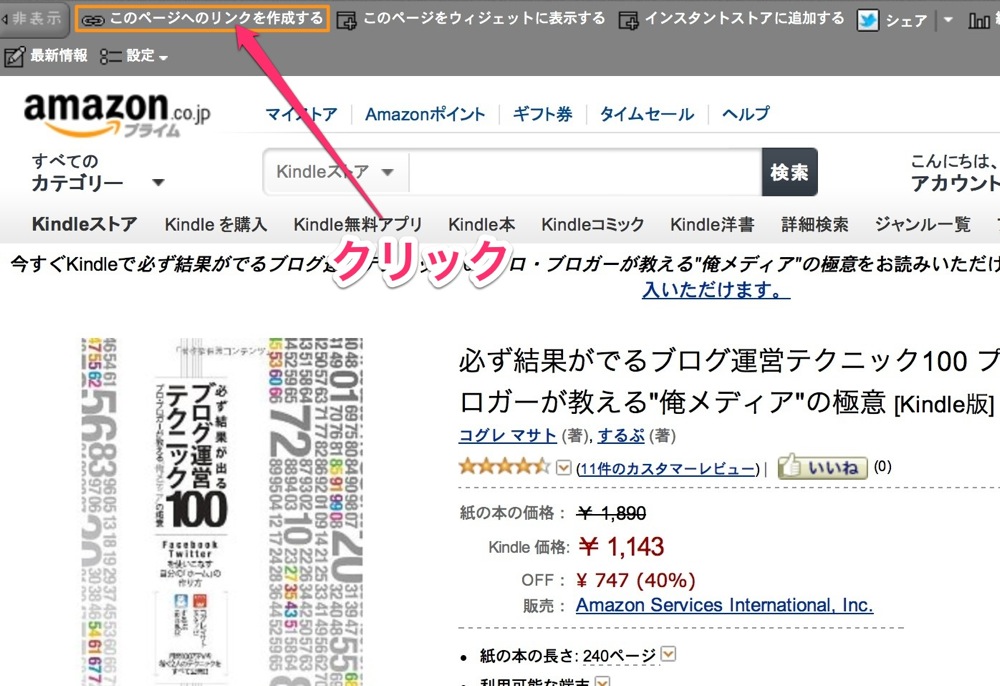
Task: Select ジャンル一覧 menu item
Action: pyautogui.click(x=922, y=224)
